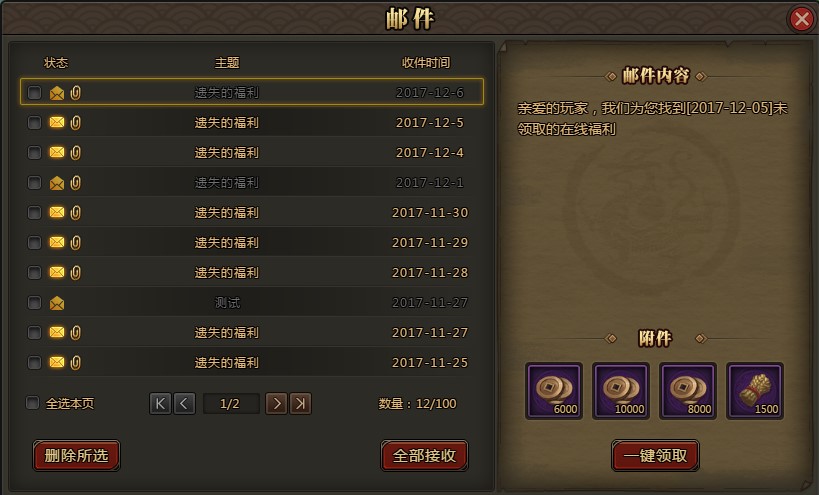Screen dimensions: 819x495
Task: Tick the 全选本页 select-all checkbox
Action: pos(32,403)
